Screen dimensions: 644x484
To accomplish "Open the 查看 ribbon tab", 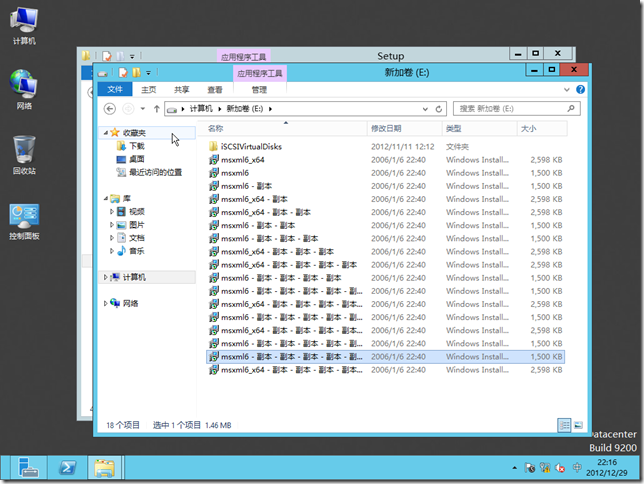I will (215, 90).
